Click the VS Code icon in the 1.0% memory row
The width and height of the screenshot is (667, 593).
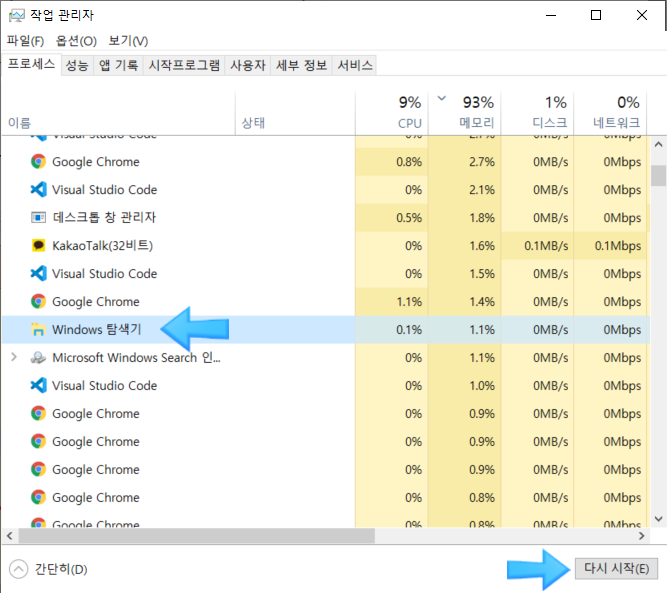pos(38,385)
